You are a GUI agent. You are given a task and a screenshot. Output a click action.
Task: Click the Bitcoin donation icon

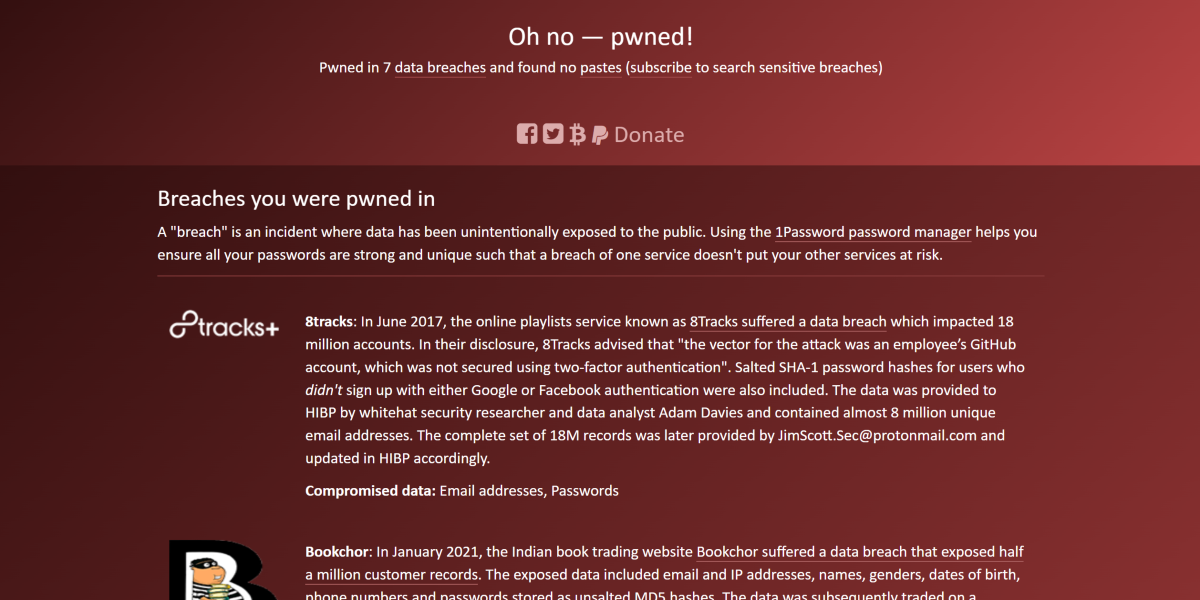[577, 134]
